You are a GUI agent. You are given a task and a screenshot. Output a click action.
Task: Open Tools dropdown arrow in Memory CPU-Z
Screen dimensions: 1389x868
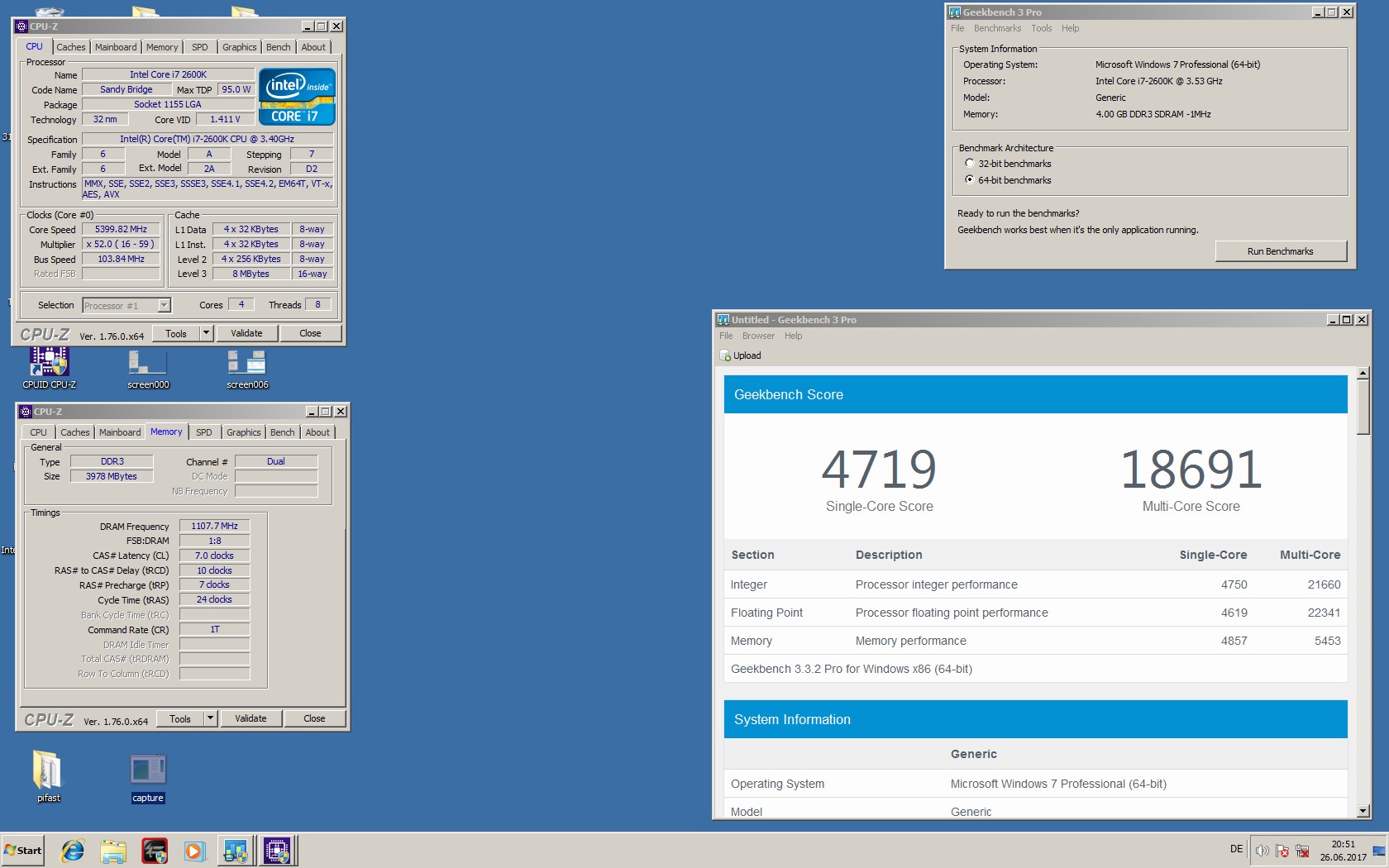pyautogui.click(x=210, y=718)
